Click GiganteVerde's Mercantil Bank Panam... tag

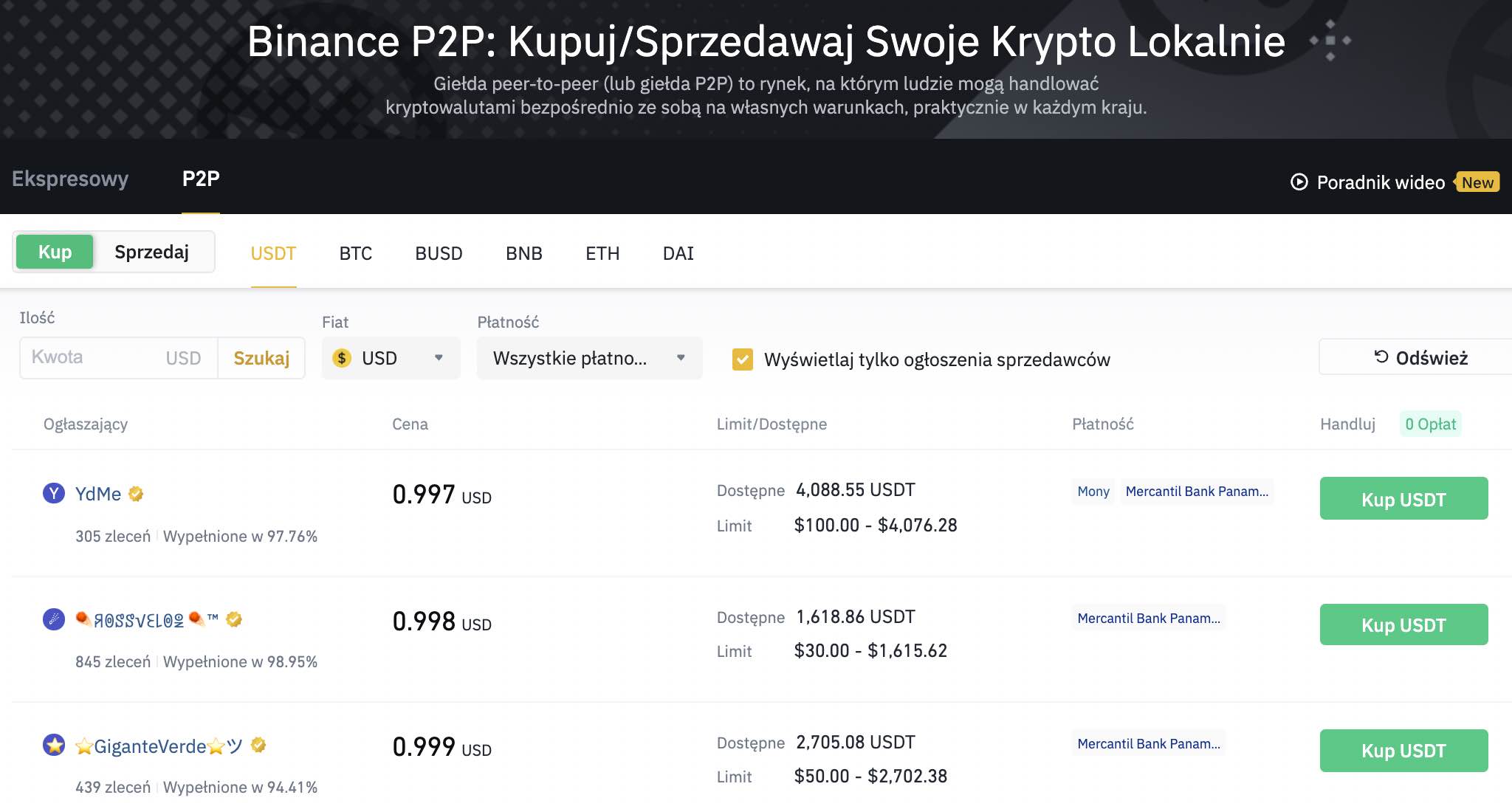1149,743
